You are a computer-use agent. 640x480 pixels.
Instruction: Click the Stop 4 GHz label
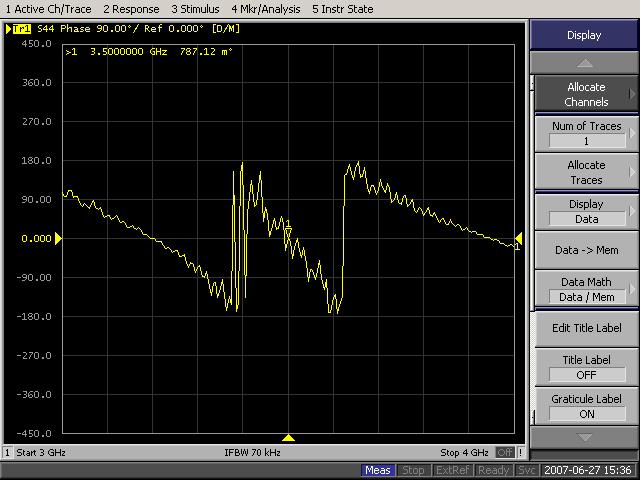(x=464, y=453)
